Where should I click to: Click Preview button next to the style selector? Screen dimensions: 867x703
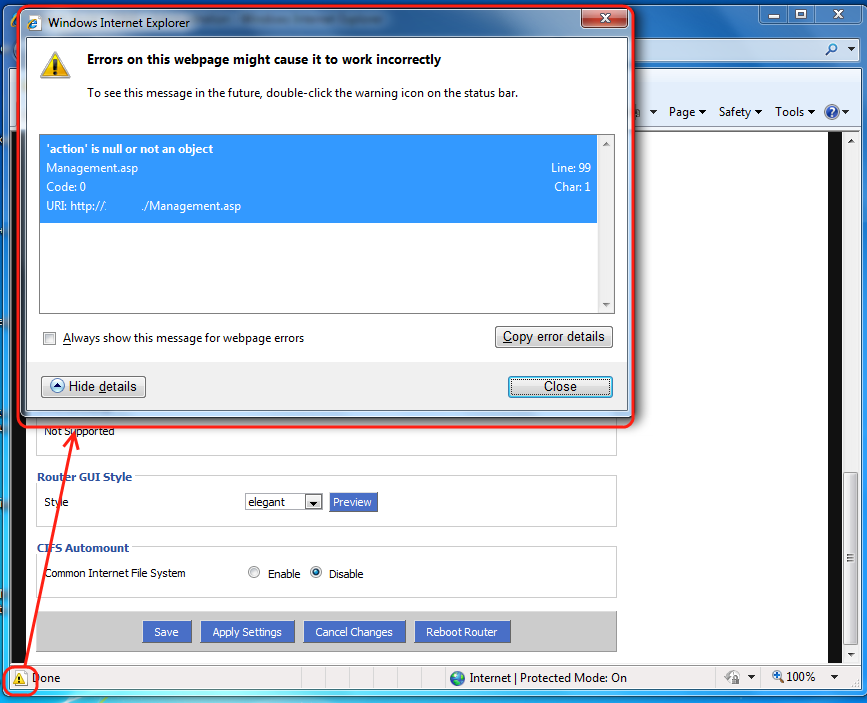(353, 502)
